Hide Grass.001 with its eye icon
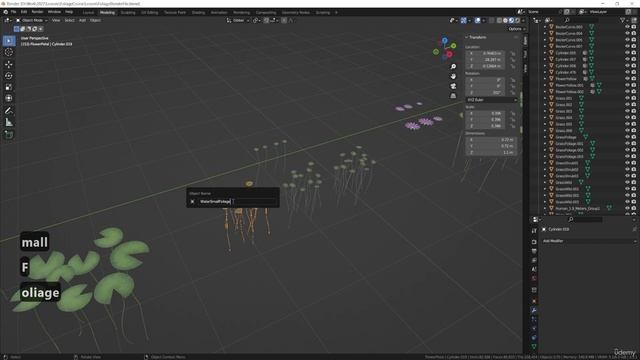 pyautogui.click(x=627, y=98)
